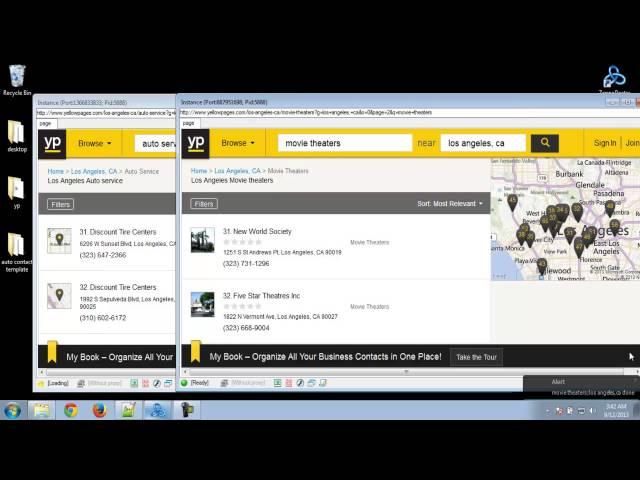The height and width of the screenshot is (480, 640).
Task: Click New World Society listing thumbnail
Action: tap(202, 240)
